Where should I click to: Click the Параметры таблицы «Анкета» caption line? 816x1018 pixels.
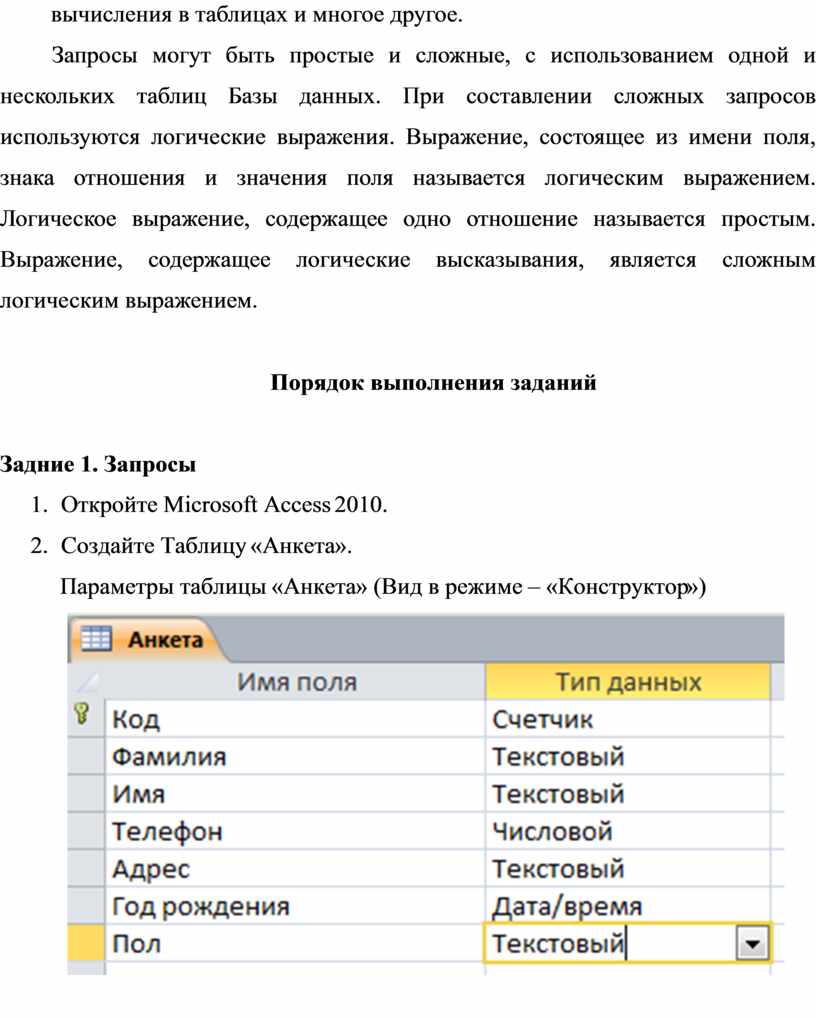(x=383, y=587)
